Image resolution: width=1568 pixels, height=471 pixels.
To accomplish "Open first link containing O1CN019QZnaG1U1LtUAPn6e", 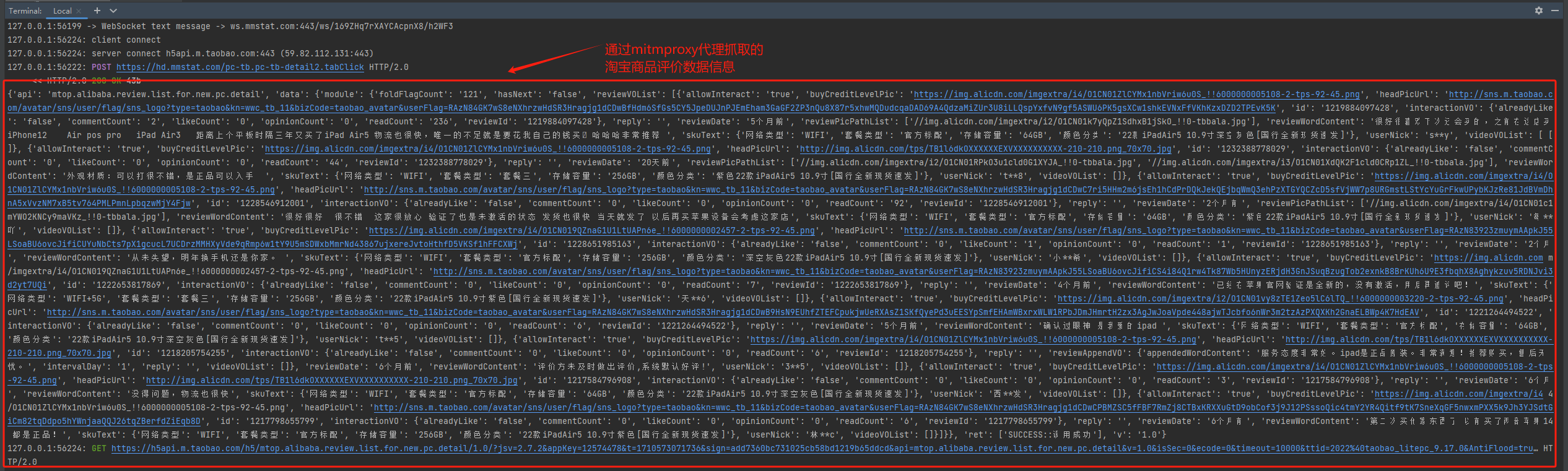I will (591, 231).
